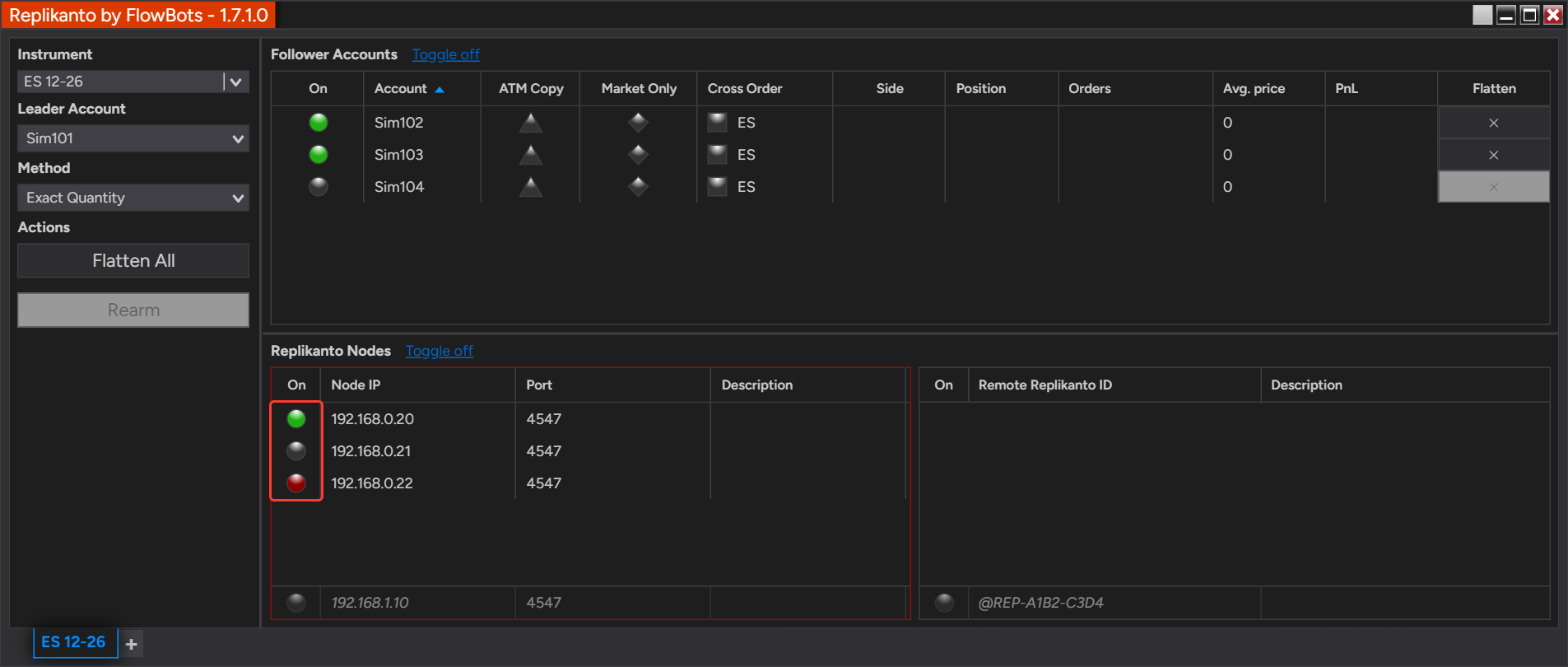Select node IP 192.168.0.20 cell

[x=419, y=419]
